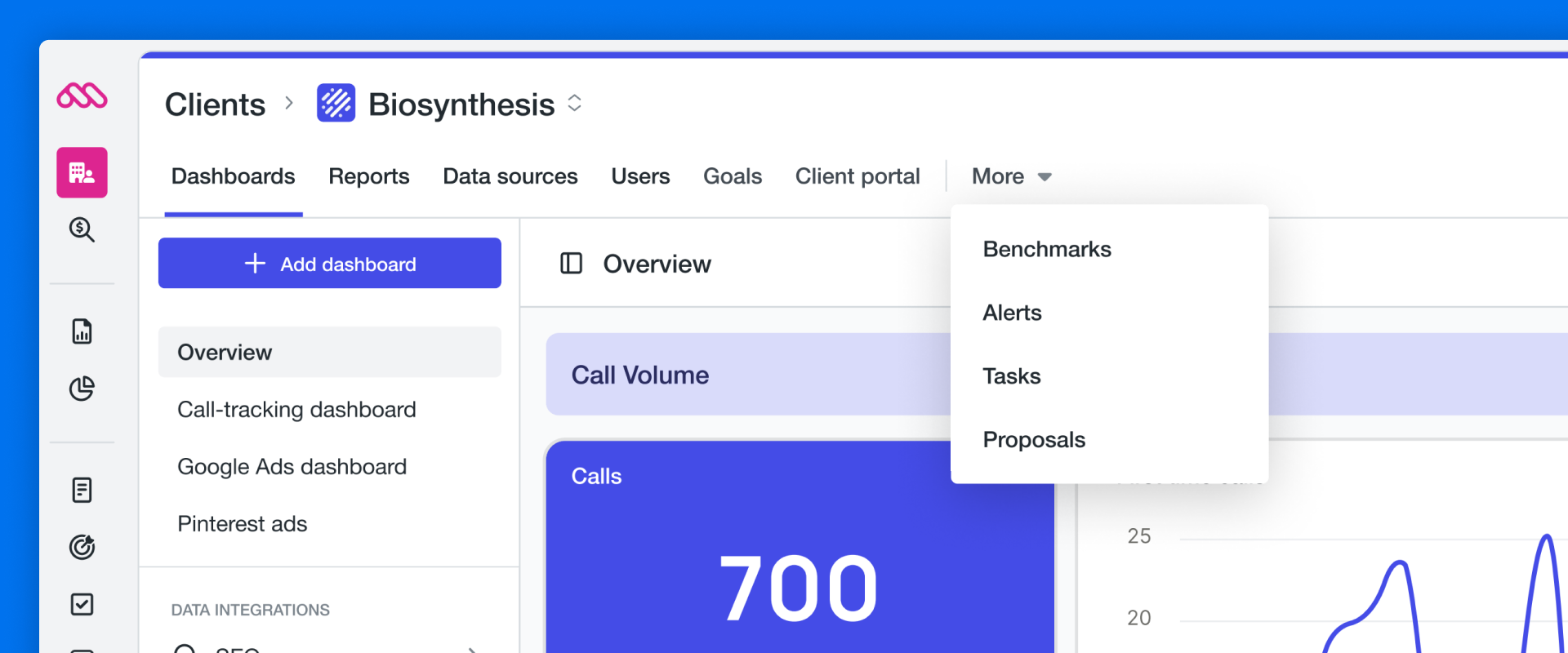Navigate to Clients breadcrumb link
Image resolution: width=1568 pixels, height=653 pixels.
click(215, 104)
